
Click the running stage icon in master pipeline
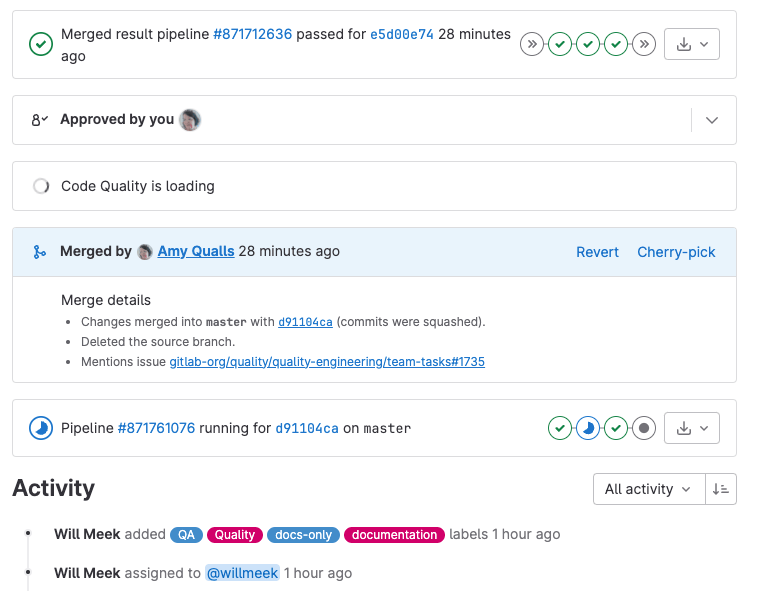tap(588, 428)
